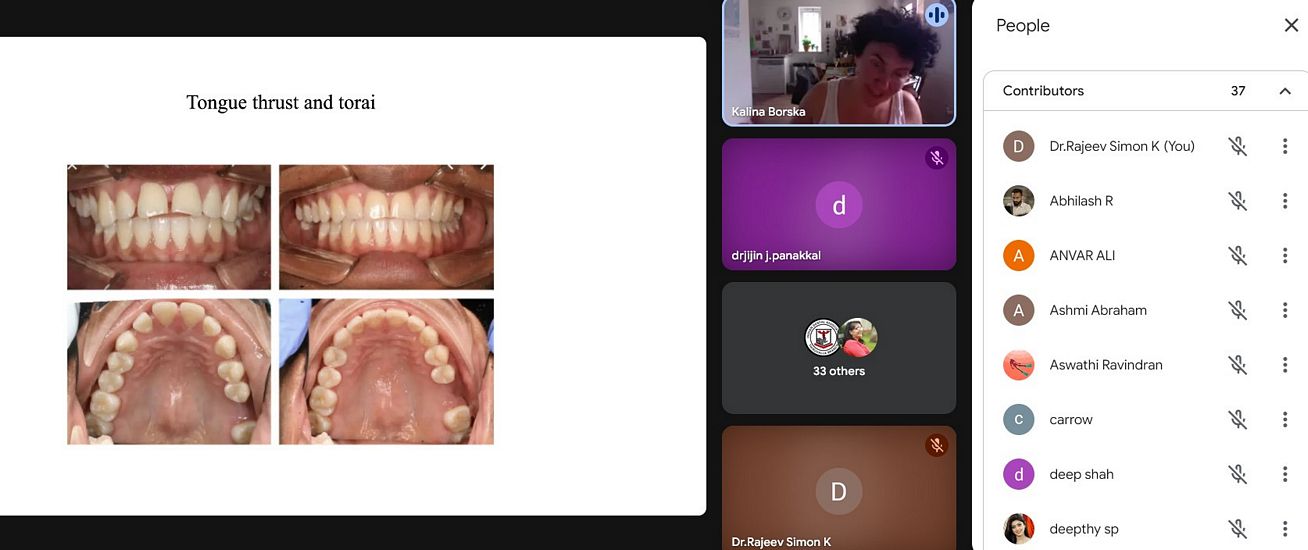
Task: Open more options for carrow
Action: click(x=1285, y=420)
